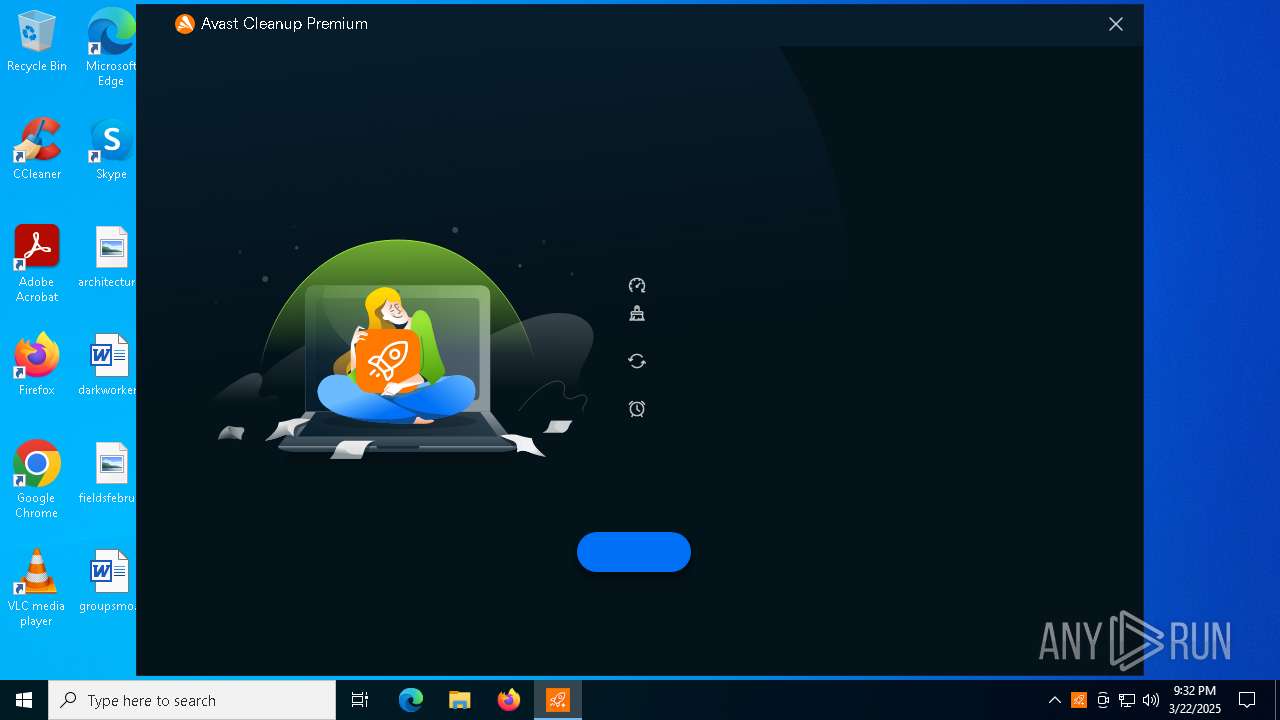This screenshot has height=720, width=1280.
Task: Click the circular update arrows icon
Action: tap(637, 361)
